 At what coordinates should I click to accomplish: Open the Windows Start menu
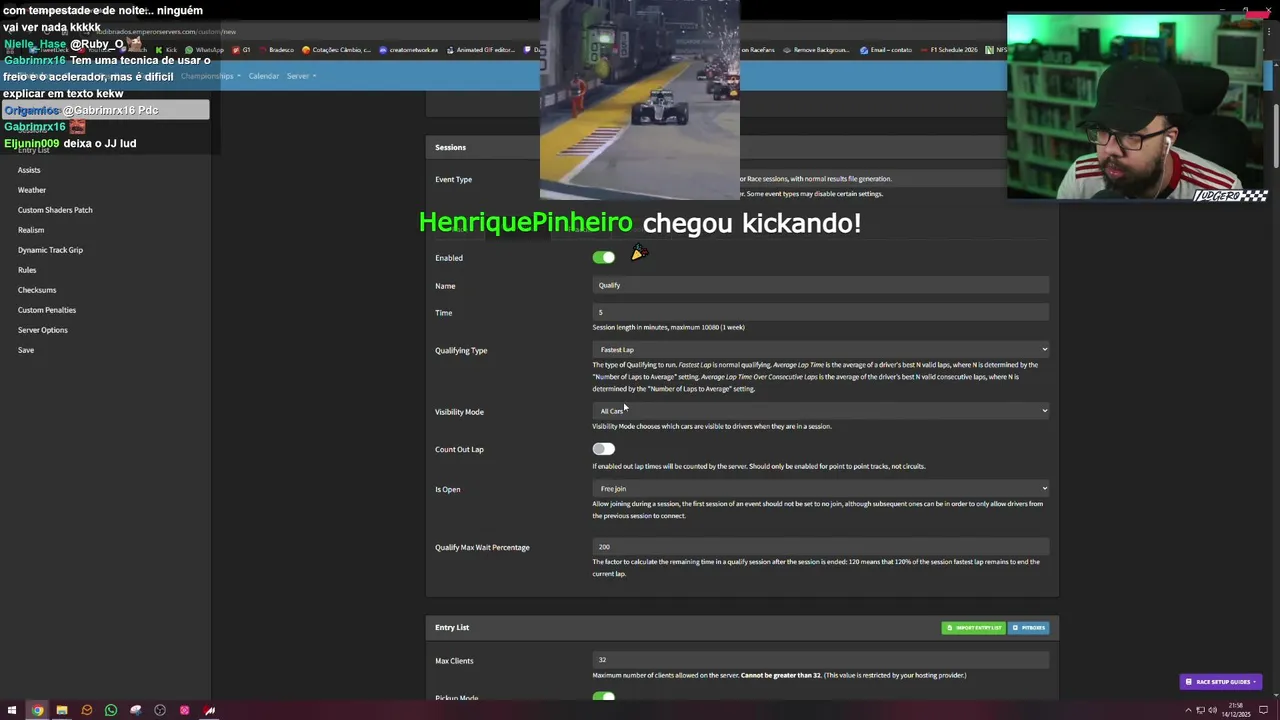(12, 710)
